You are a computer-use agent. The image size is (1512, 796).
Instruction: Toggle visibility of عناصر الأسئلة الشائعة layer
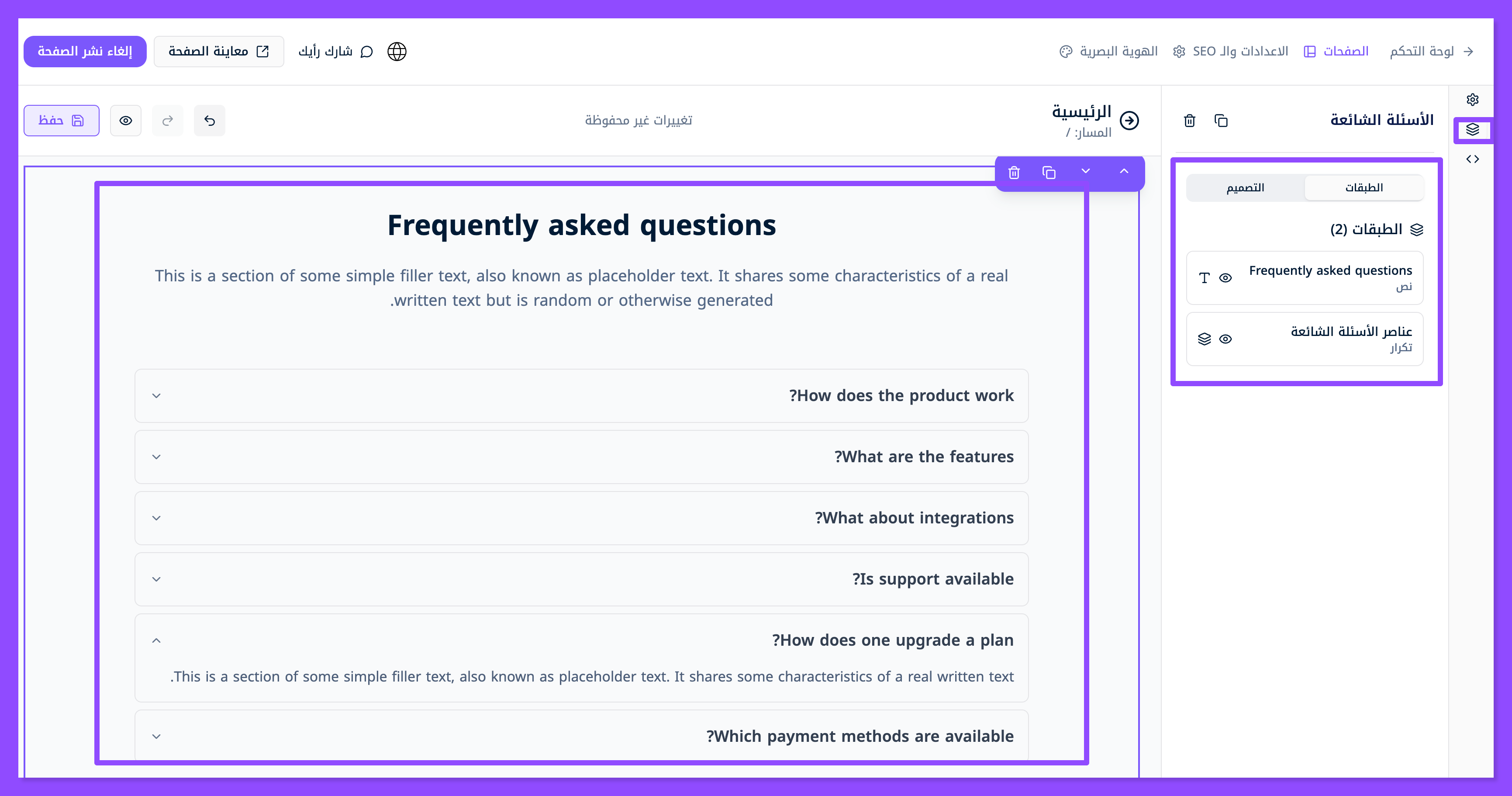1225,339
